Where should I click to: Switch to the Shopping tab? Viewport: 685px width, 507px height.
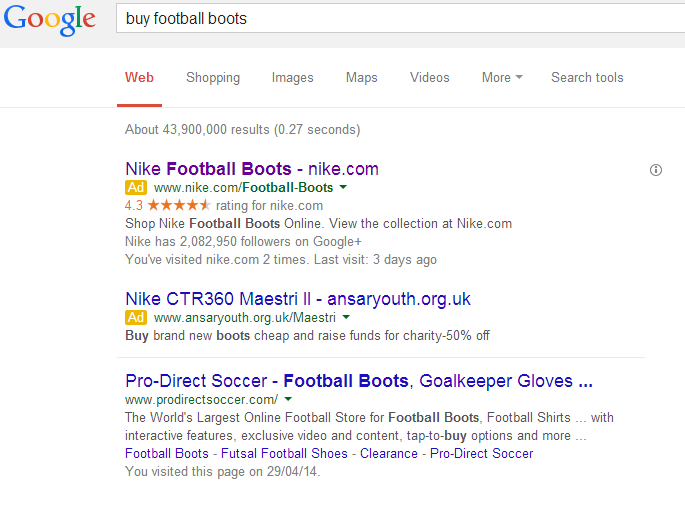coord(213,78)
